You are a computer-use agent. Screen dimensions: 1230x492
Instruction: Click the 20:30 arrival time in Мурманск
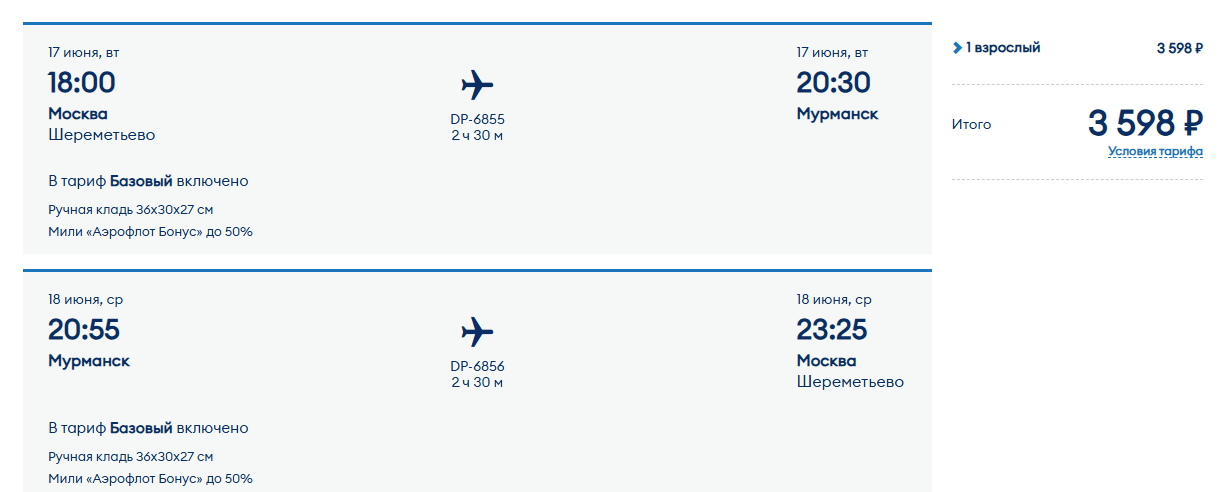point(833,82)
